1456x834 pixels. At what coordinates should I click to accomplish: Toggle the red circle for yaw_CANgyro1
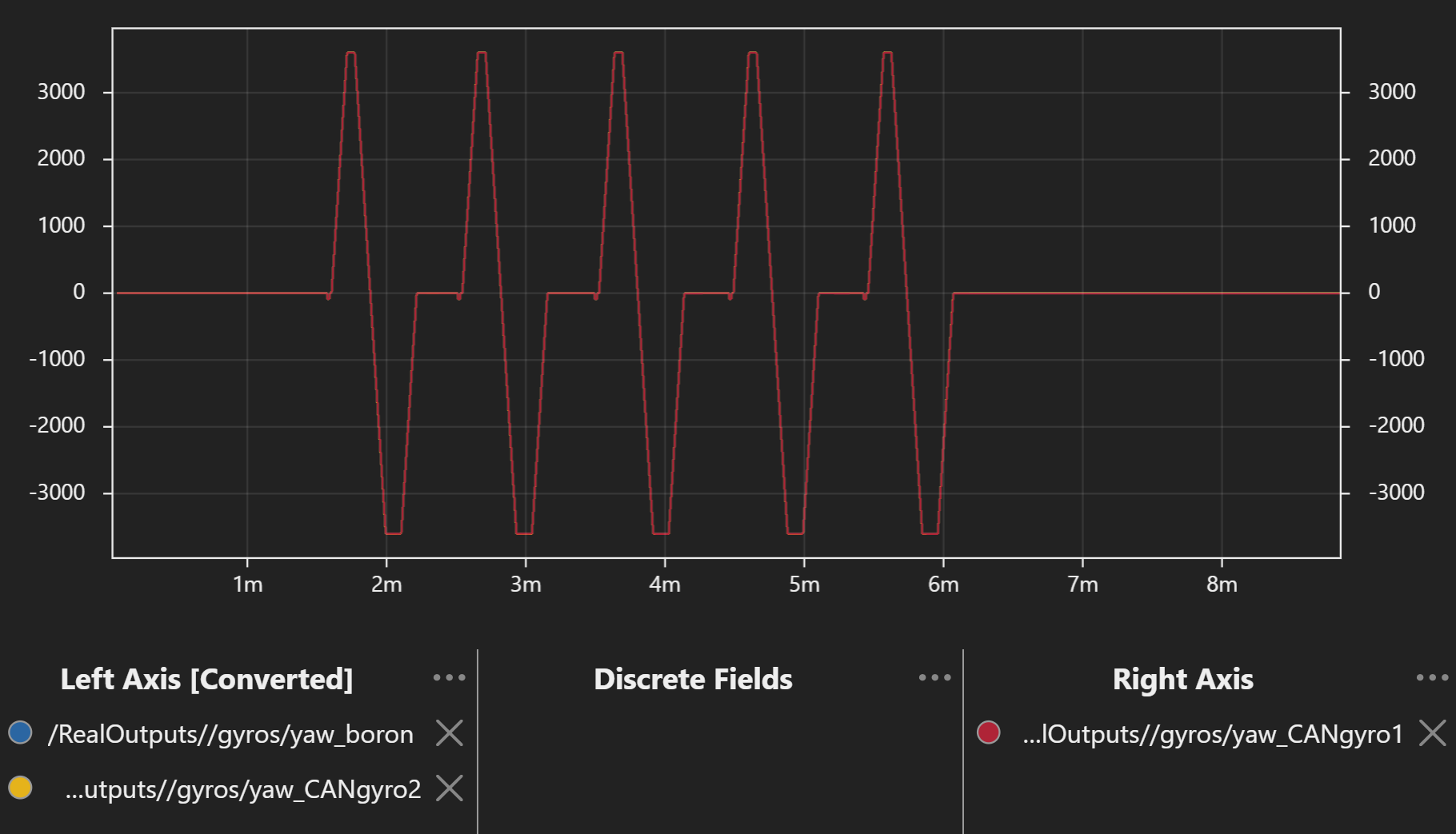(x=989, y=732)
